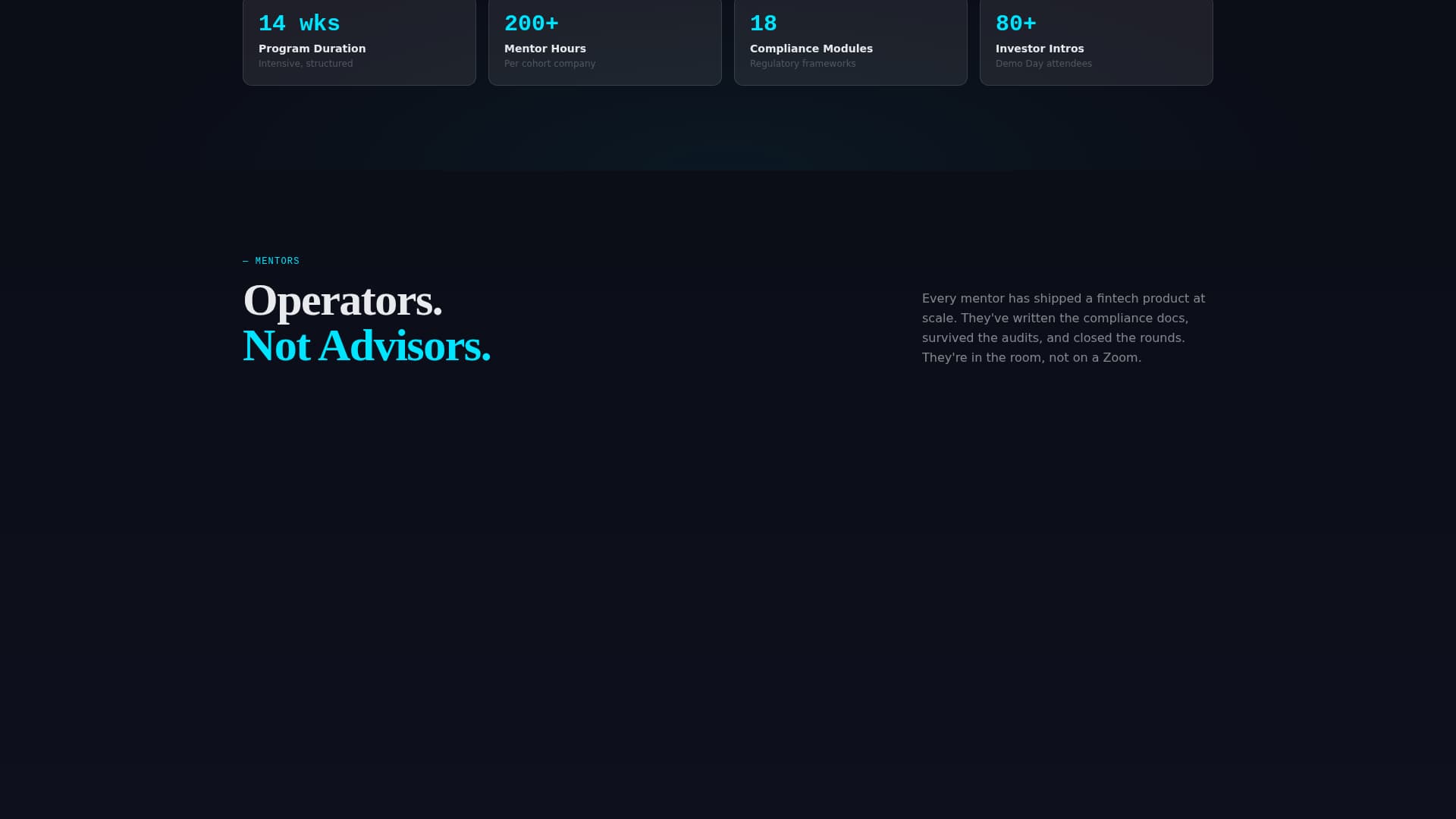This screenshot has height=819, width=1456.
Task: Click the '80+' investor intros value
Action: 1015,24
